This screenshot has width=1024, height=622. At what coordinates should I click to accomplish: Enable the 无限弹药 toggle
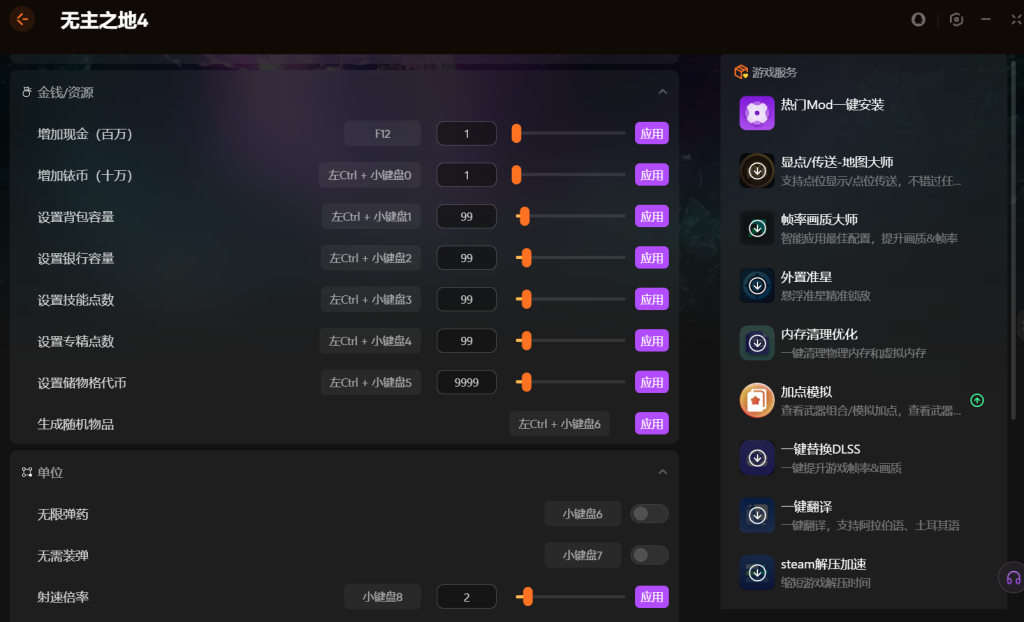649,514
